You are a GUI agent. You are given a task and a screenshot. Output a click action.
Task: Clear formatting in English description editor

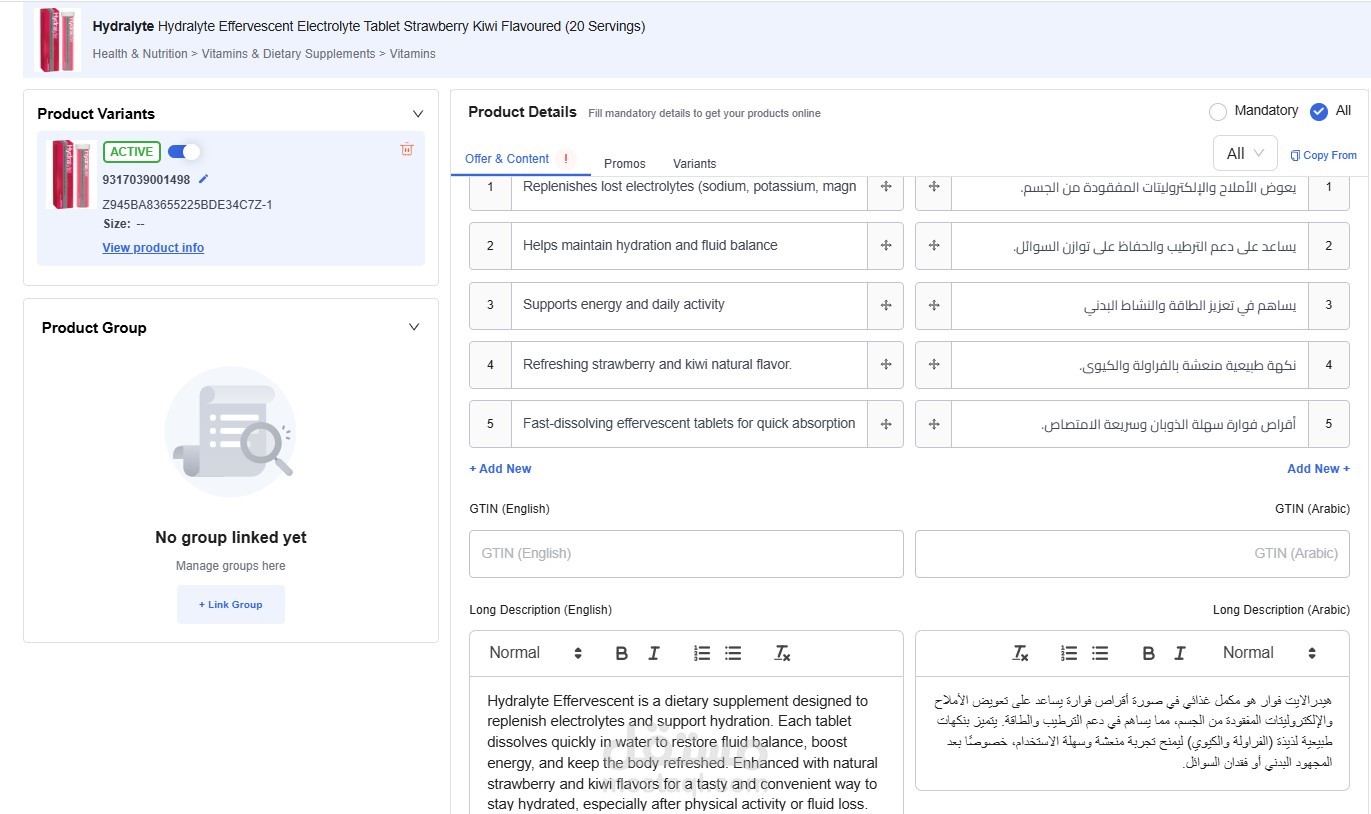(782, 653)
